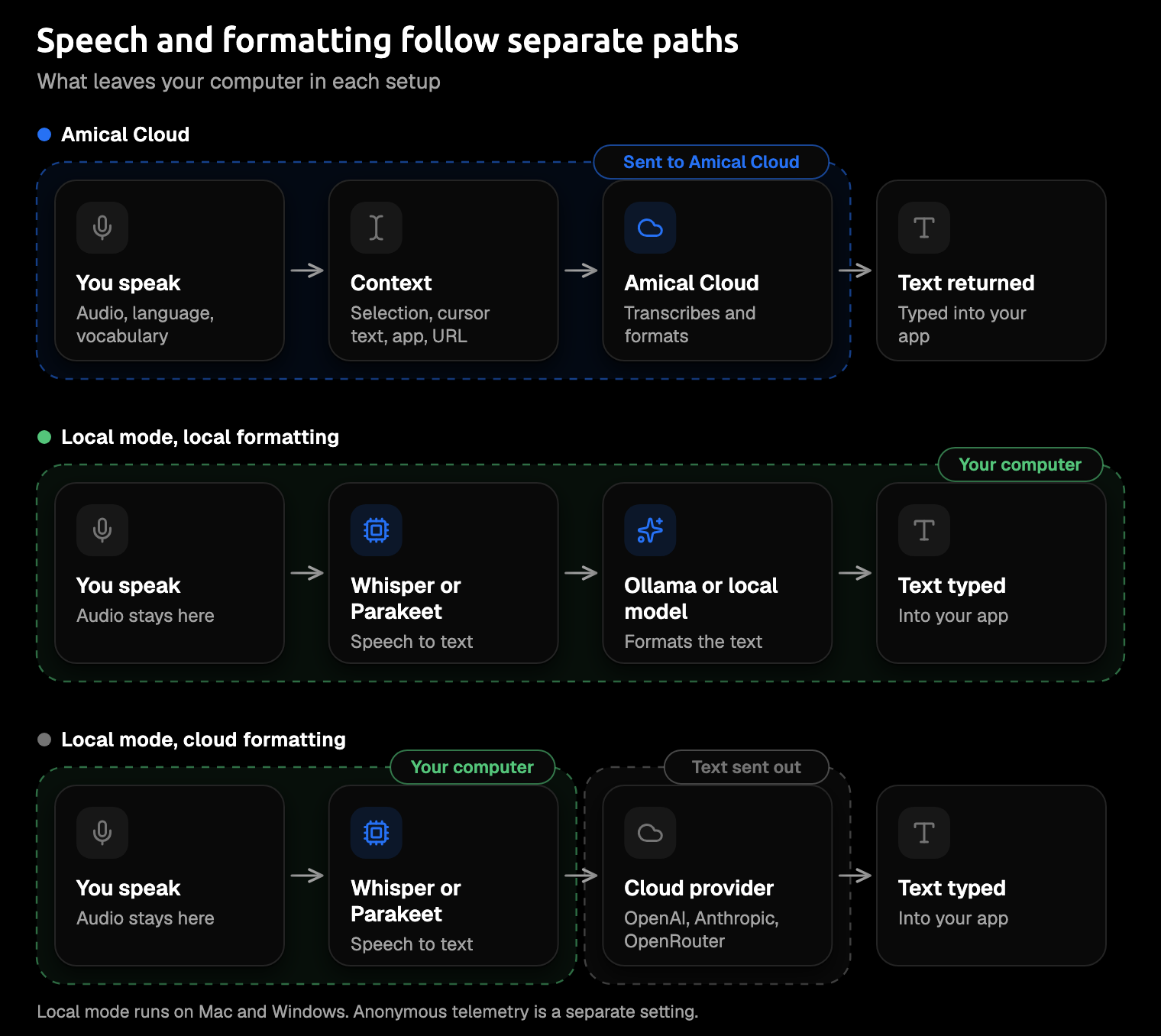Screen dimensions: 1161x1036
Task: Click 'You speak' title in Amical Cloud row
Action: (128, 283)
